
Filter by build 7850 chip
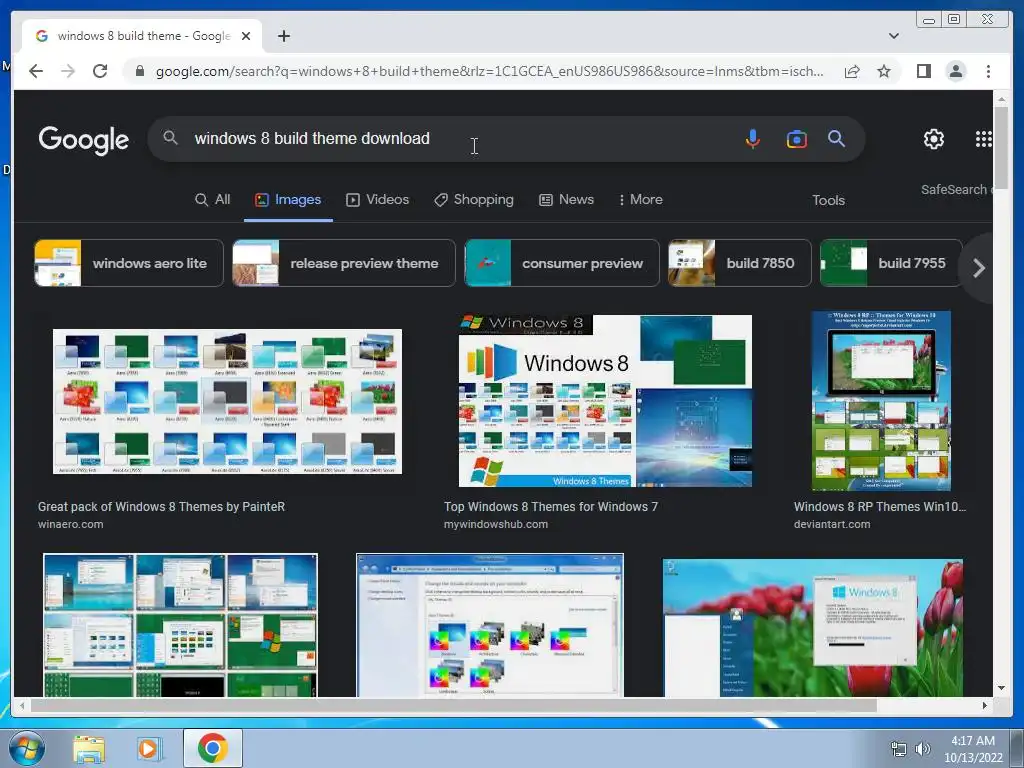739,263
